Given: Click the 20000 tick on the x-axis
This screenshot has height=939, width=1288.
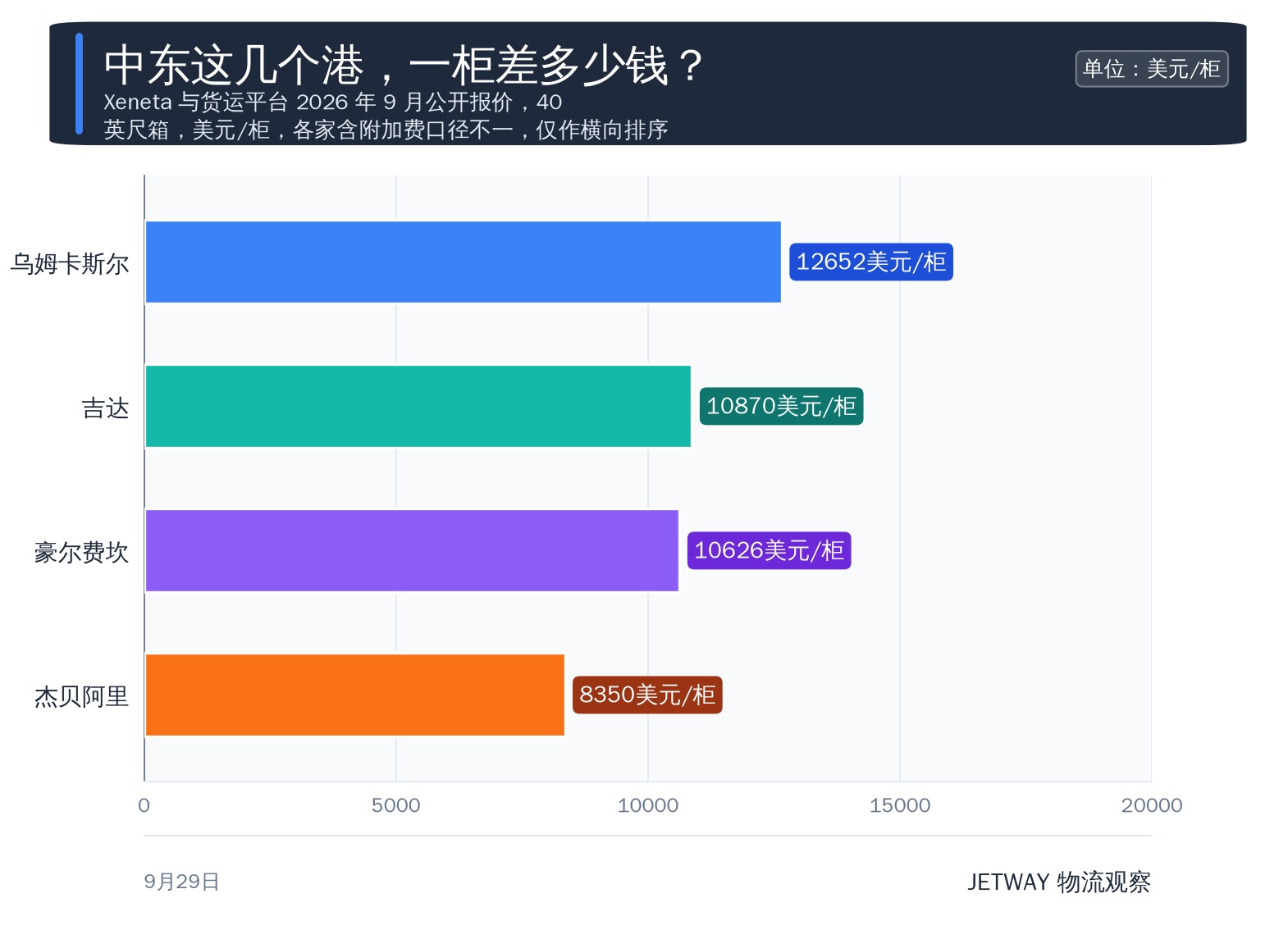Looking at the screenshot, I should coord(1152,805).
